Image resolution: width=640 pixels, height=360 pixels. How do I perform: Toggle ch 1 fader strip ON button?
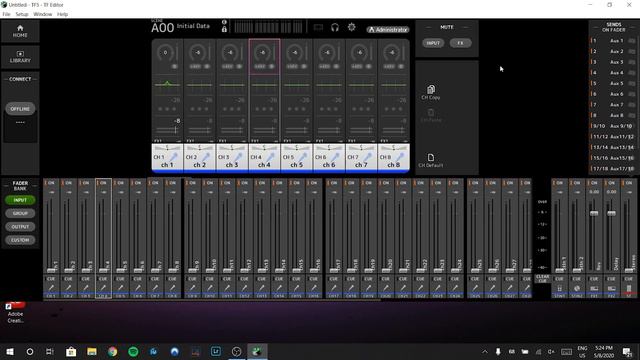click(51, 183)
